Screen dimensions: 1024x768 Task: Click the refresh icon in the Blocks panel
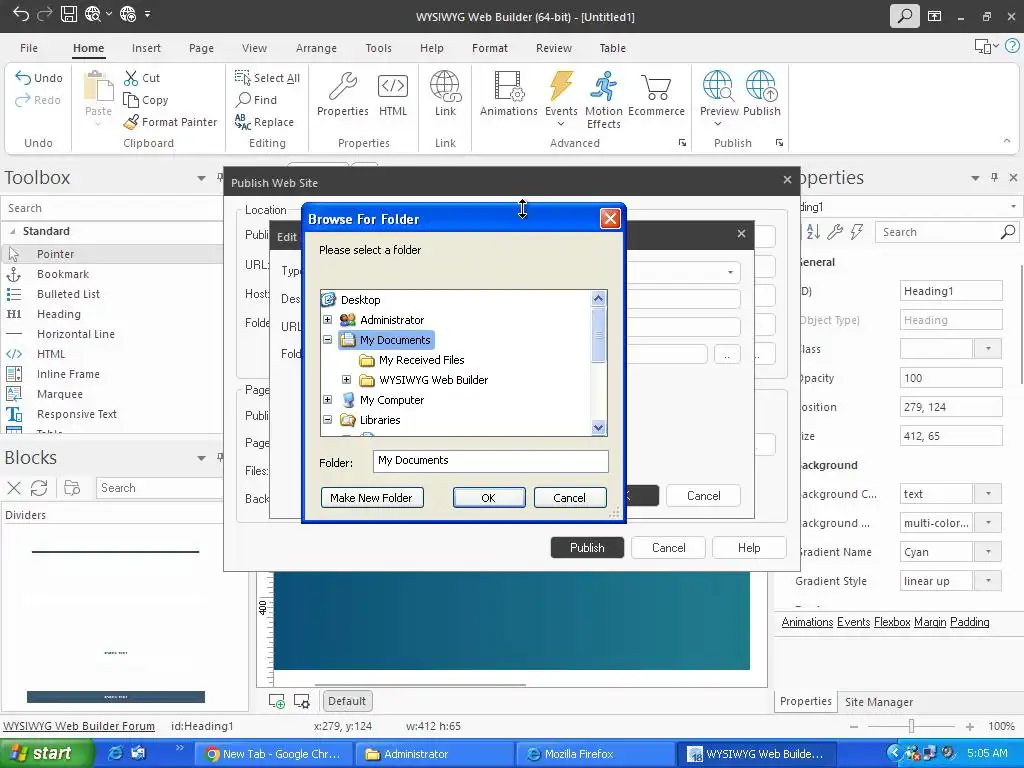[39, 488]
